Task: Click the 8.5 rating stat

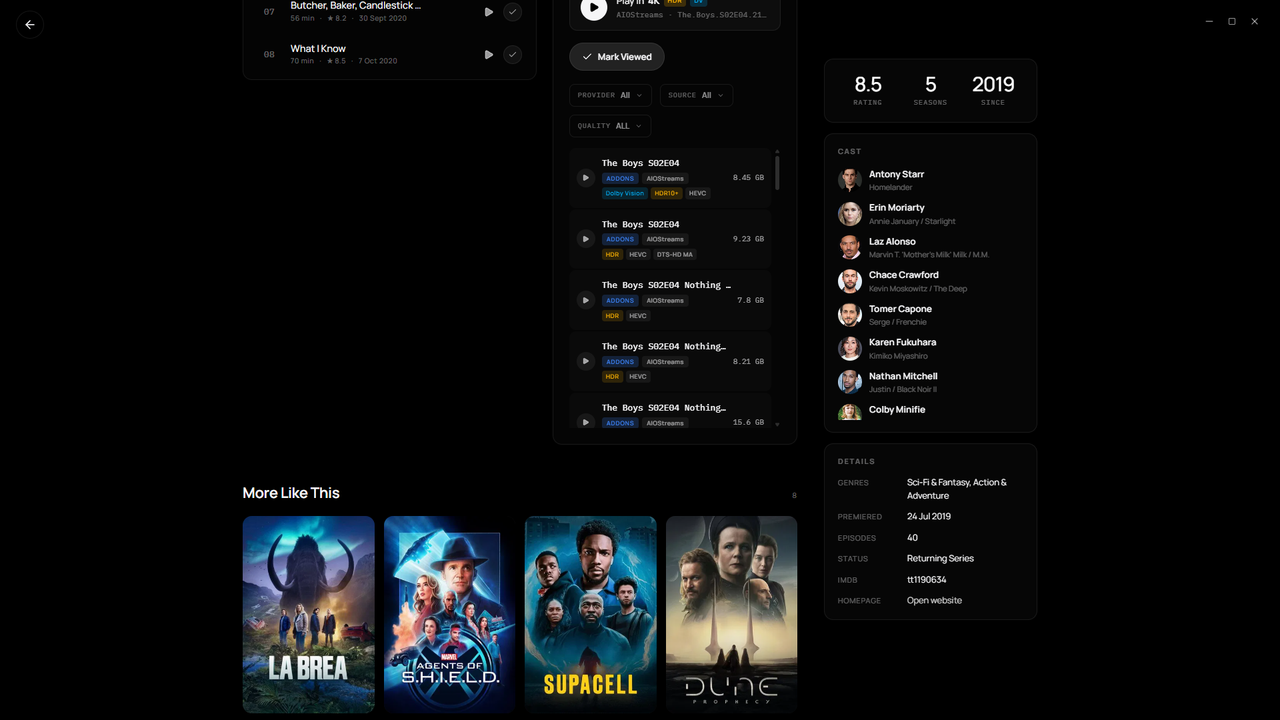Action: (x=868, y=90)
